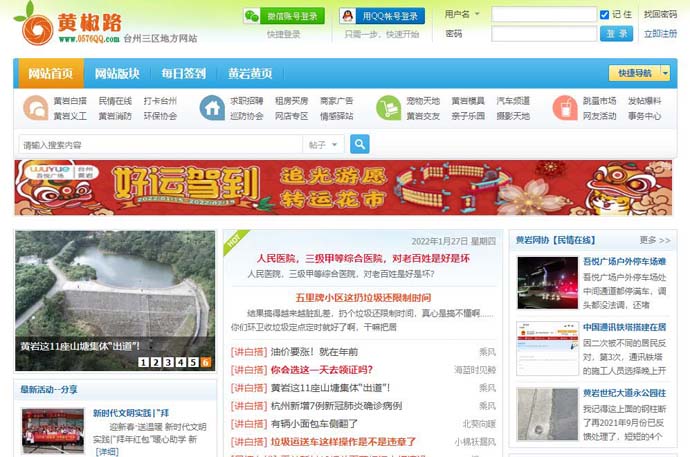Expand the 帖子 search type dropdown
690x457 pixels.
(323, 144)
